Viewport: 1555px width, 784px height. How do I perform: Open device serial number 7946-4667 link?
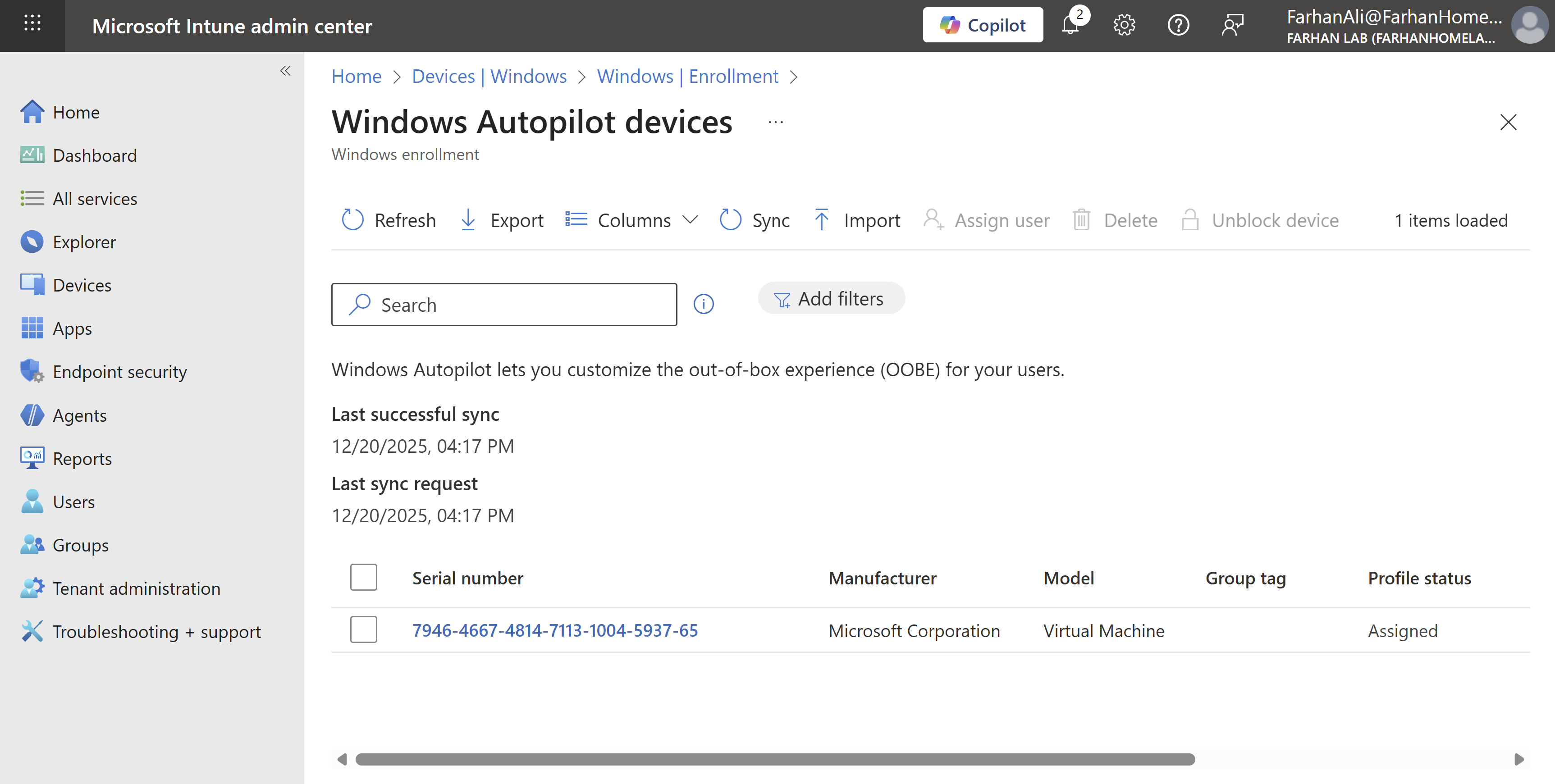click(x=555, y=630)
